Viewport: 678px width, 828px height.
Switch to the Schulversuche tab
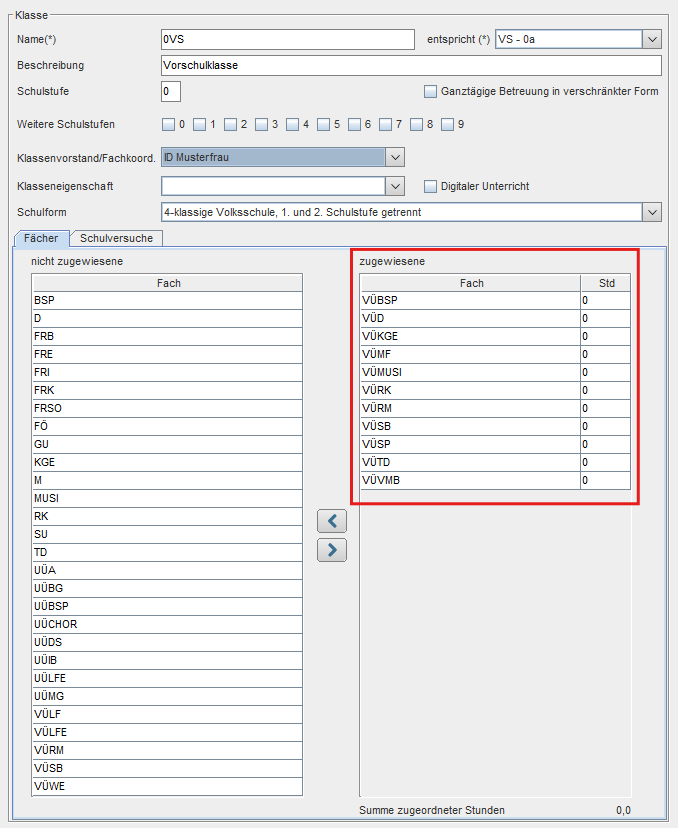click(116, 238)
